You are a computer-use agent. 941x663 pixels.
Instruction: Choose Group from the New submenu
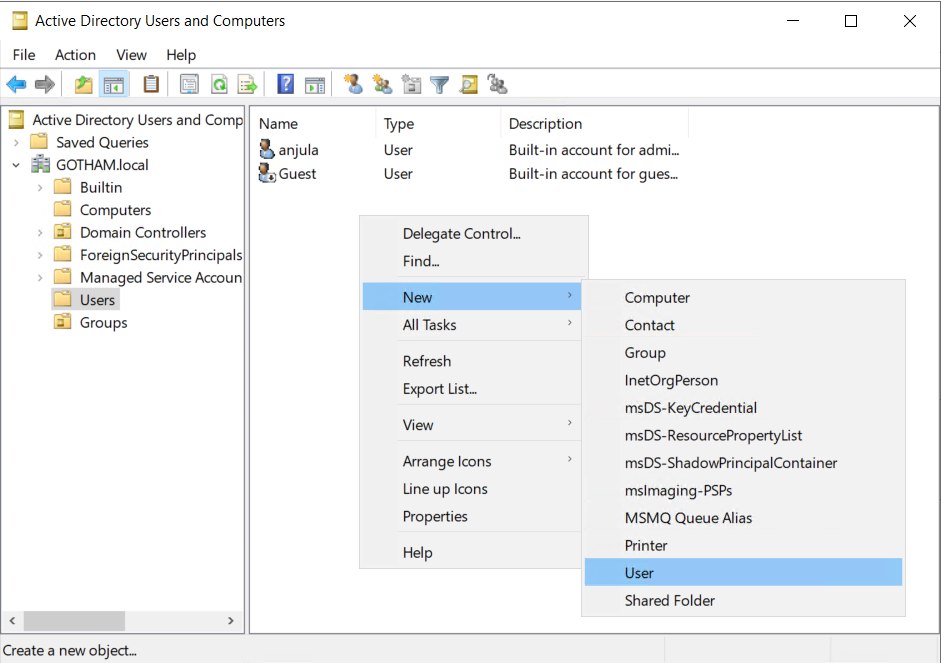[645, 353]
